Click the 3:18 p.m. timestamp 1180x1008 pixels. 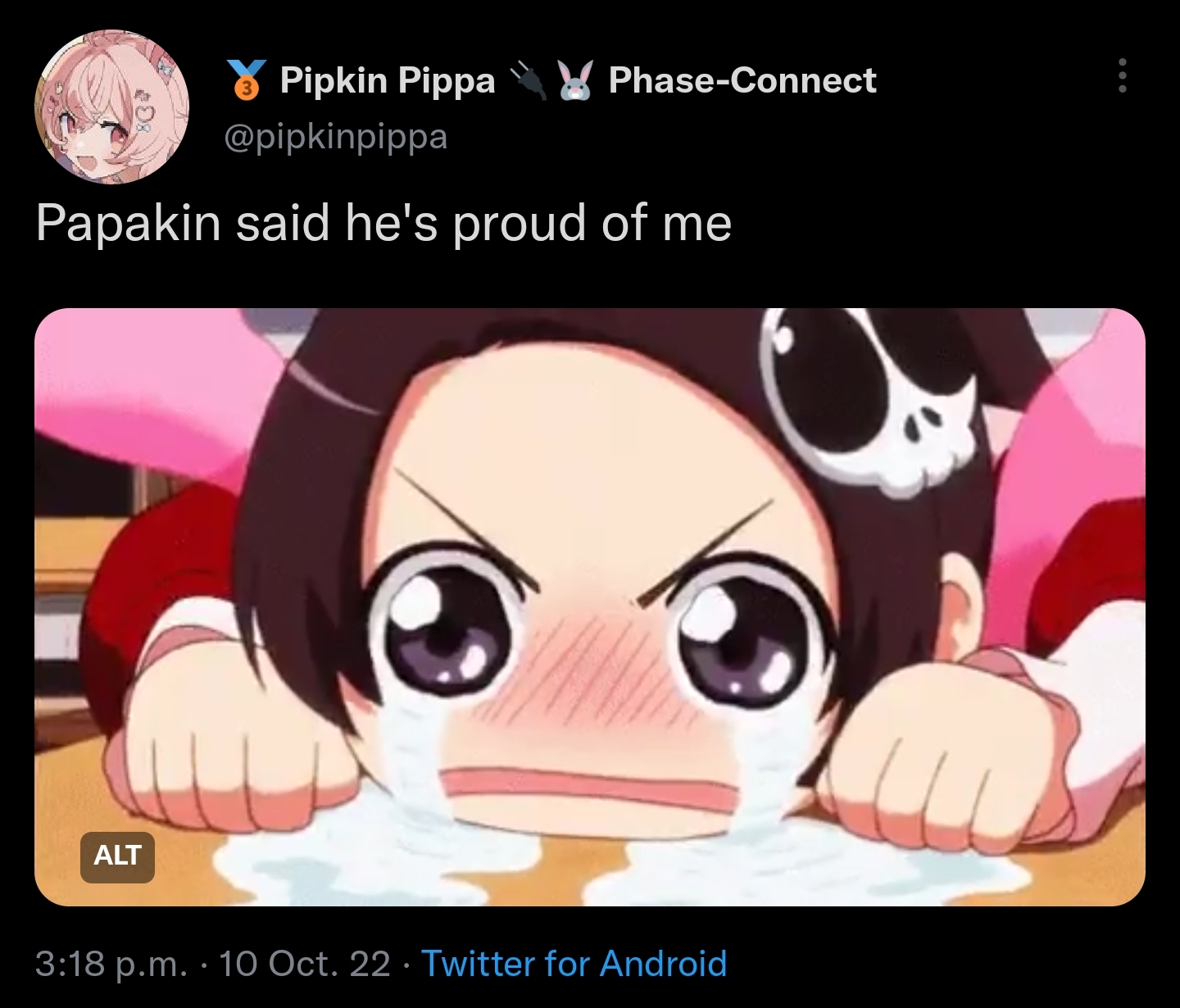pos(111,963)
